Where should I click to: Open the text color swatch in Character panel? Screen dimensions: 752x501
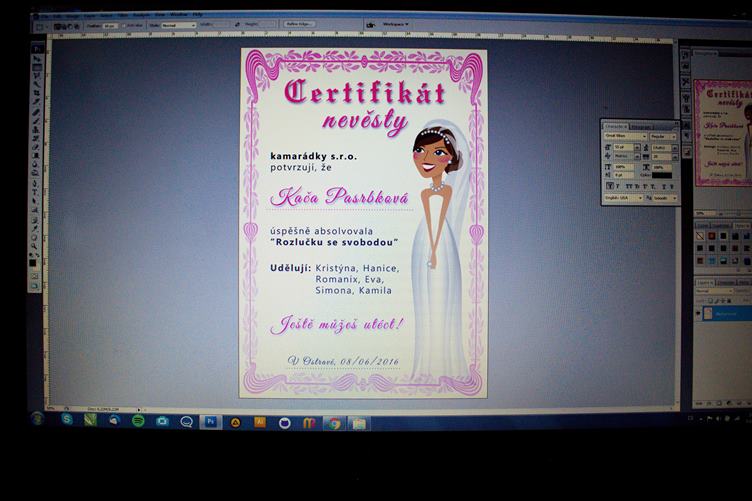tap(662, 175)
